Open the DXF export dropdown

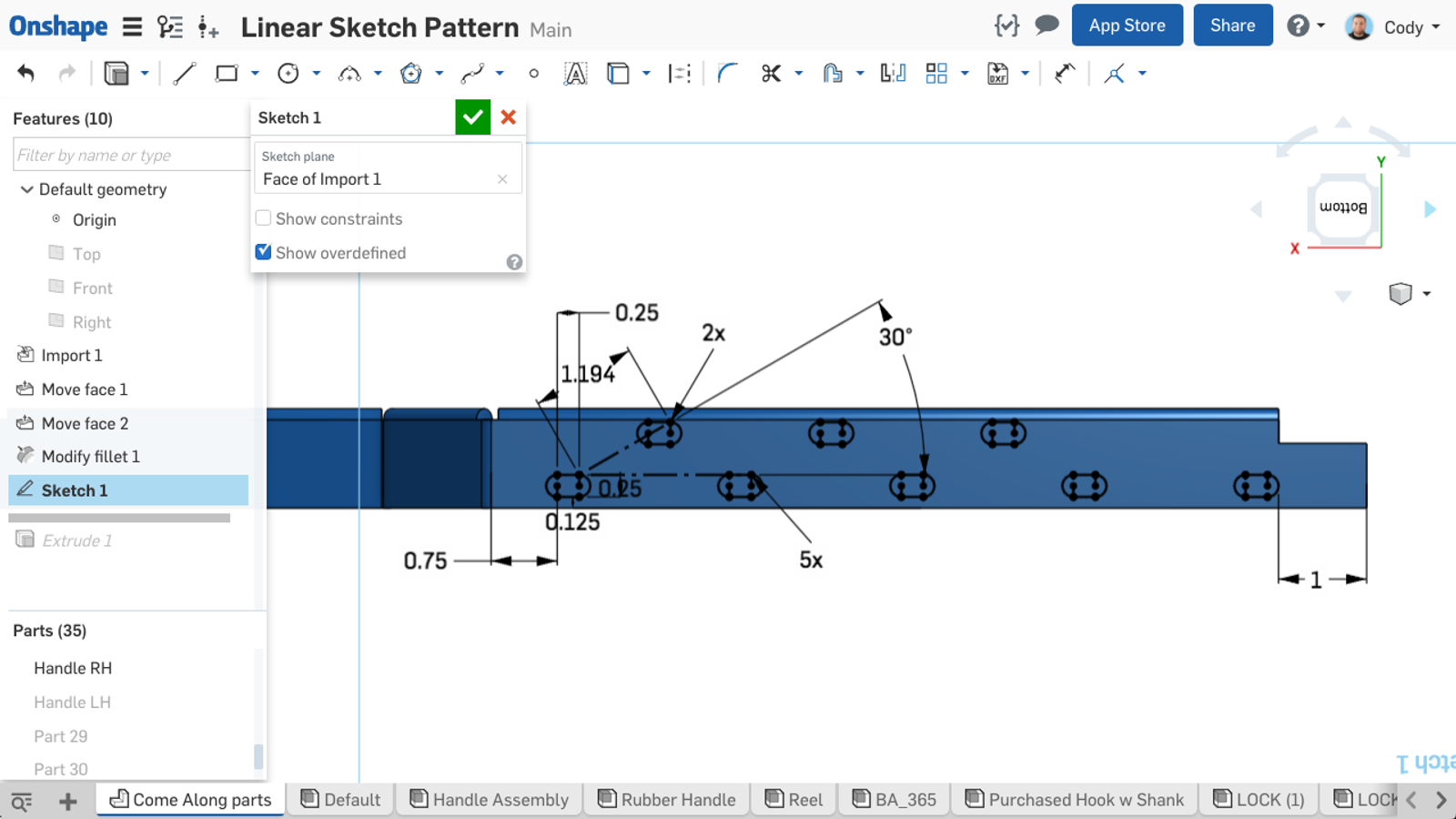coord(1026,73)
